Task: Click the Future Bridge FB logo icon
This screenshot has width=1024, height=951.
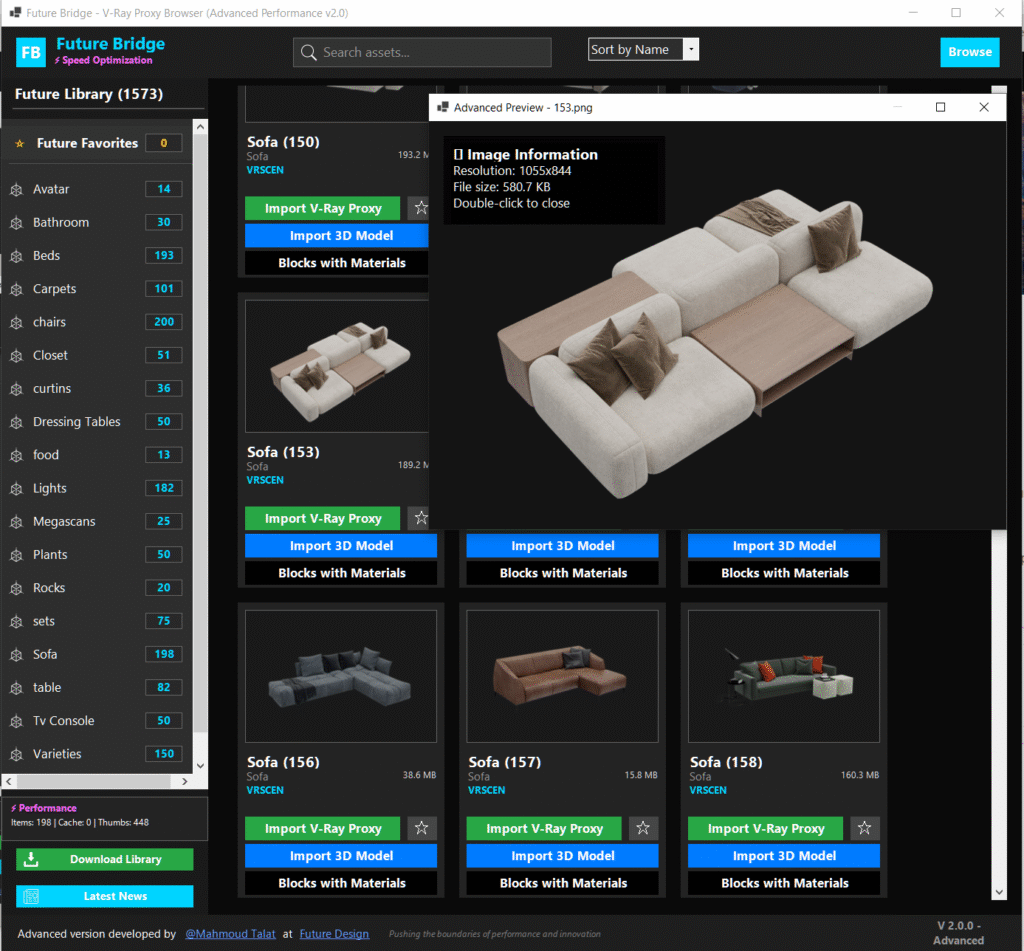Action: click(x=32, y=52)
